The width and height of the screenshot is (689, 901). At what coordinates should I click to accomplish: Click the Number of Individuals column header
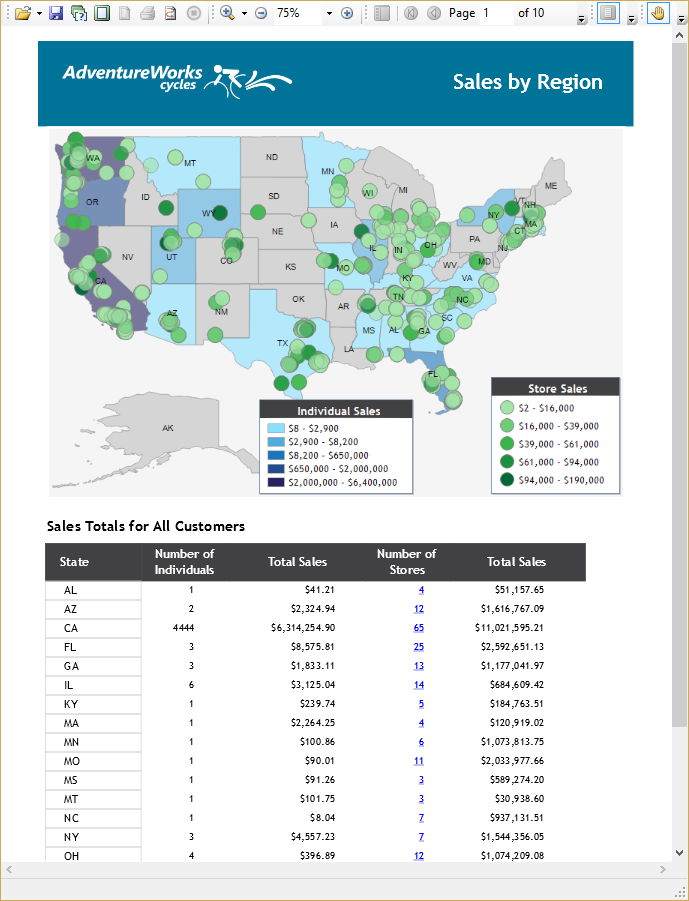184,561
